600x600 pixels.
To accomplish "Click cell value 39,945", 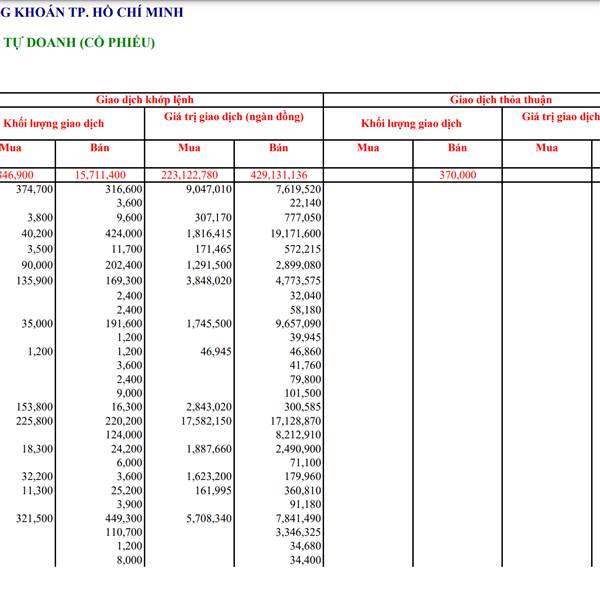I will [x=305, y=338].
